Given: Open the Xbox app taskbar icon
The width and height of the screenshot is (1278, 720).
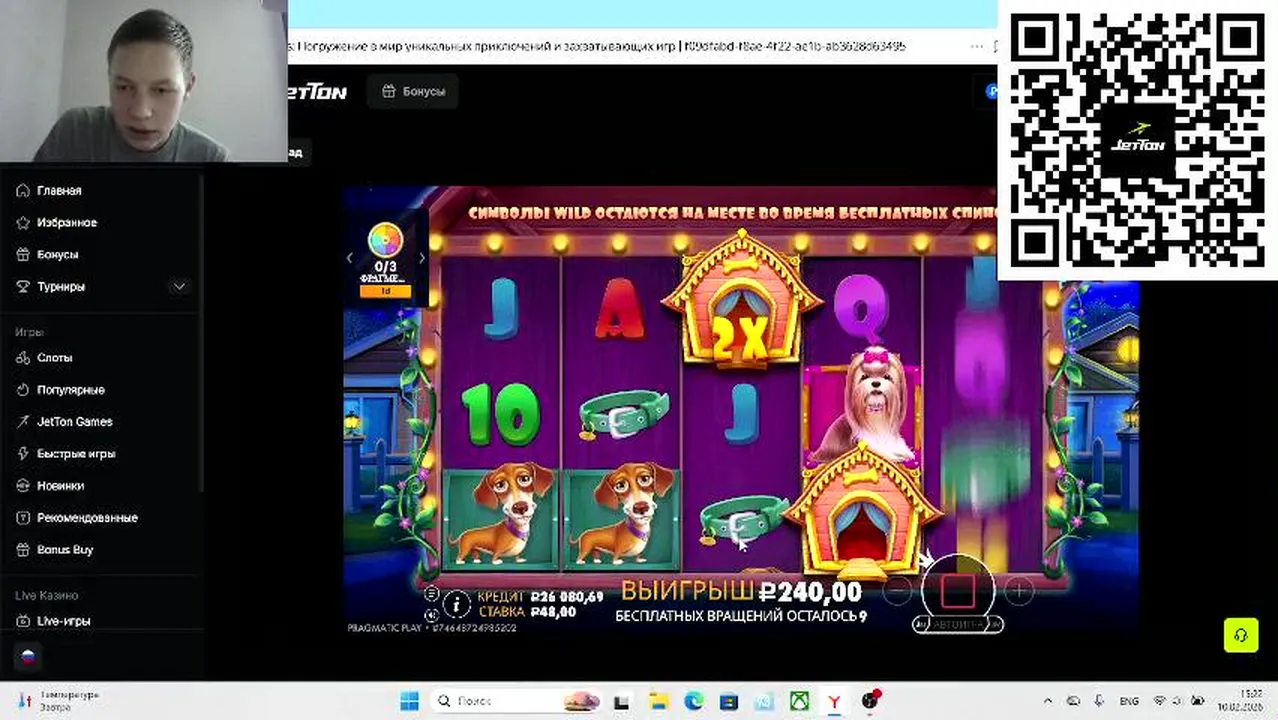Looking at the screenshot, I should point(799,701).
